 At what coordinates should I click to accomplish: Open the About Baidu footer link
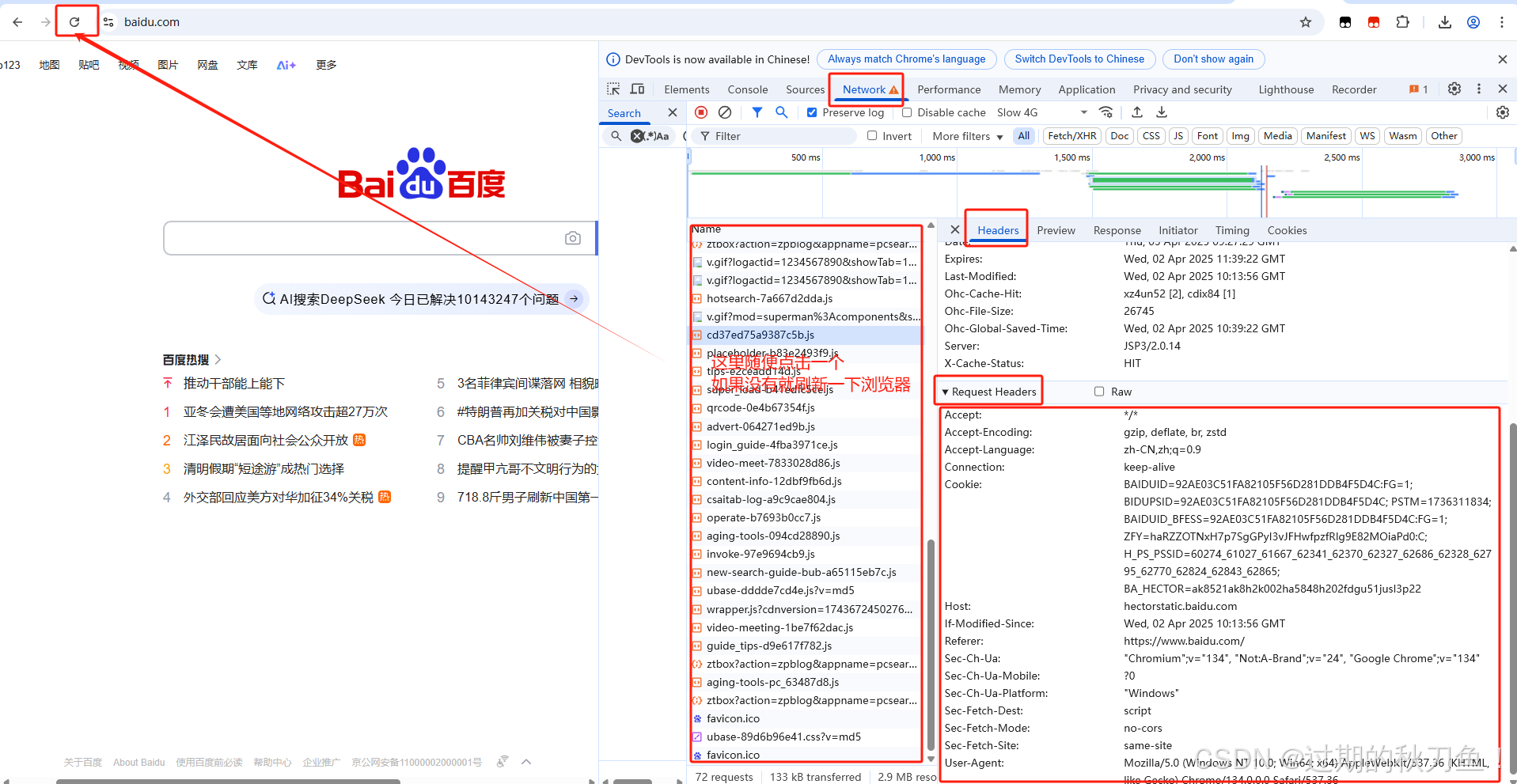click(x=138, y=762)
